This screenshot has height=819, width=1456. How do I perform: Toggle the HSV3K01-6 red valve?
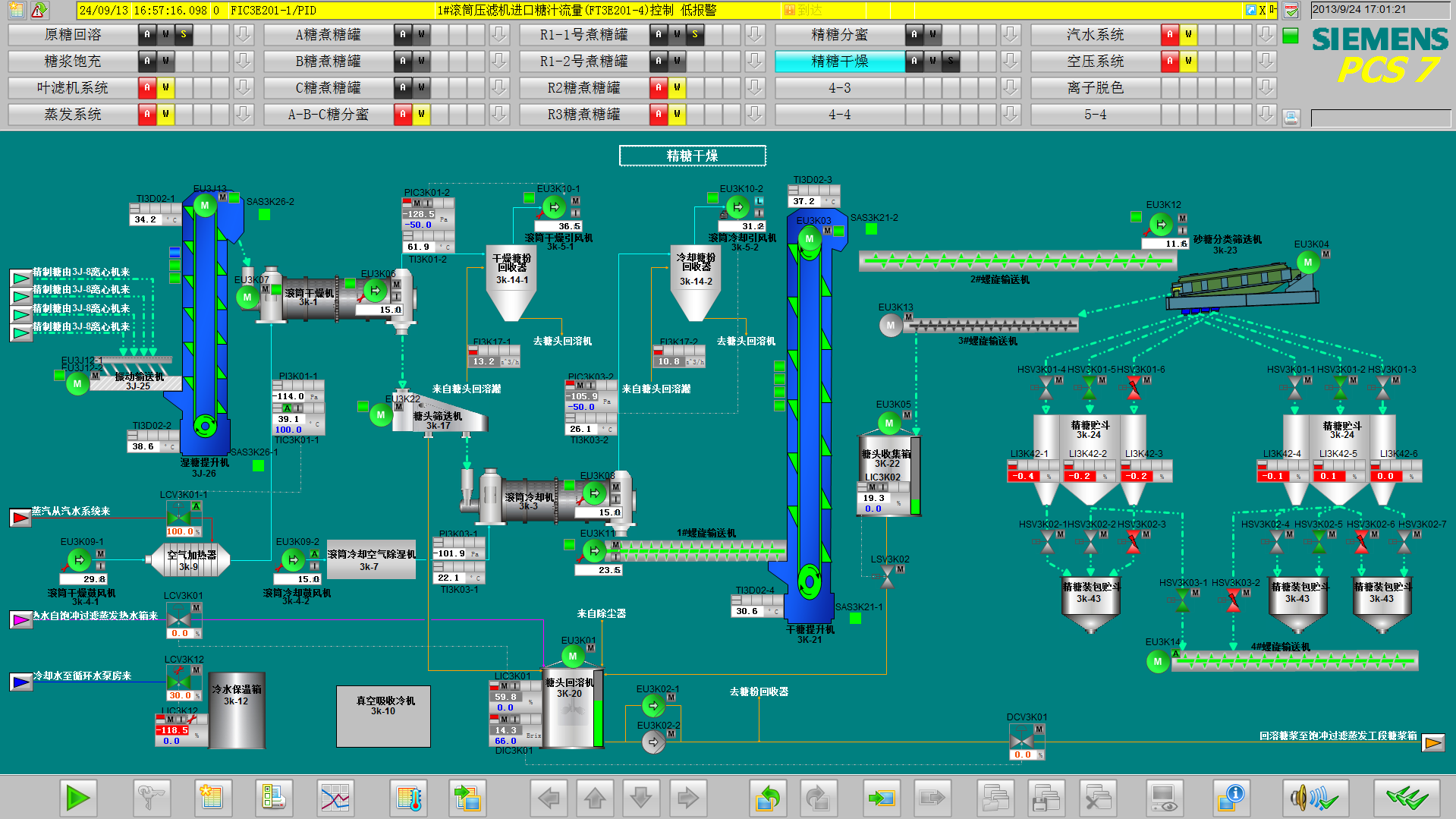[1134, 388]
